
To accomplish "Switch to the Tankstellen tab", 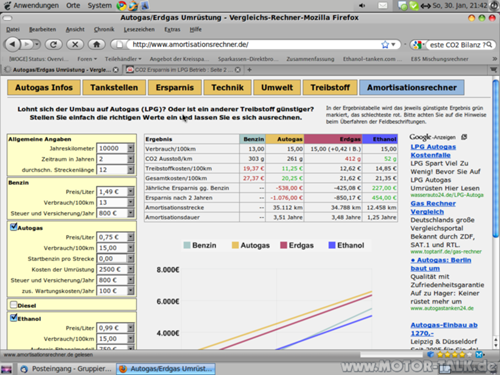I will 114,87.
